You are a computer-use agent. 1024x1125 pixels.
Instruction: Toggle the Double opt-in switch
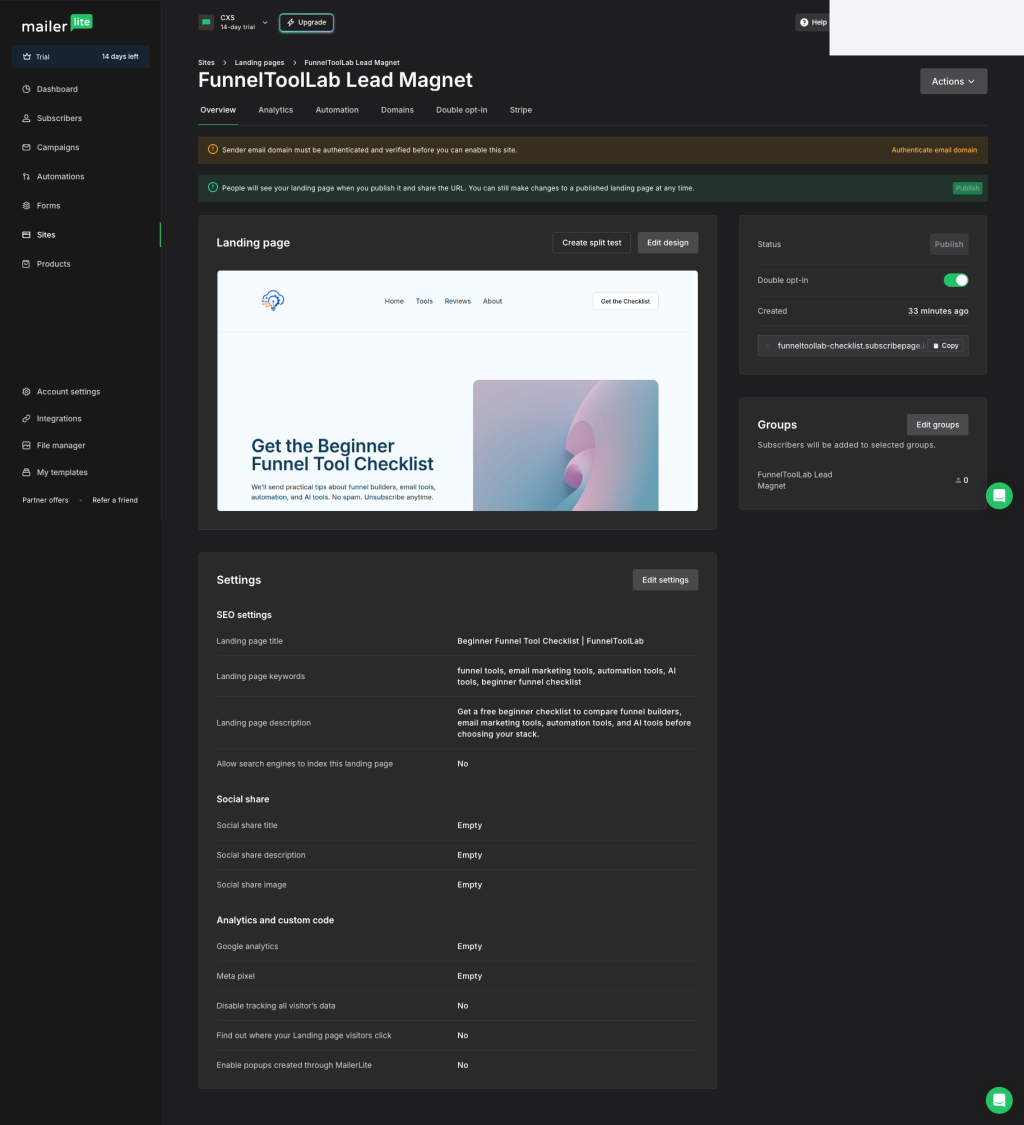click(956, 281)
